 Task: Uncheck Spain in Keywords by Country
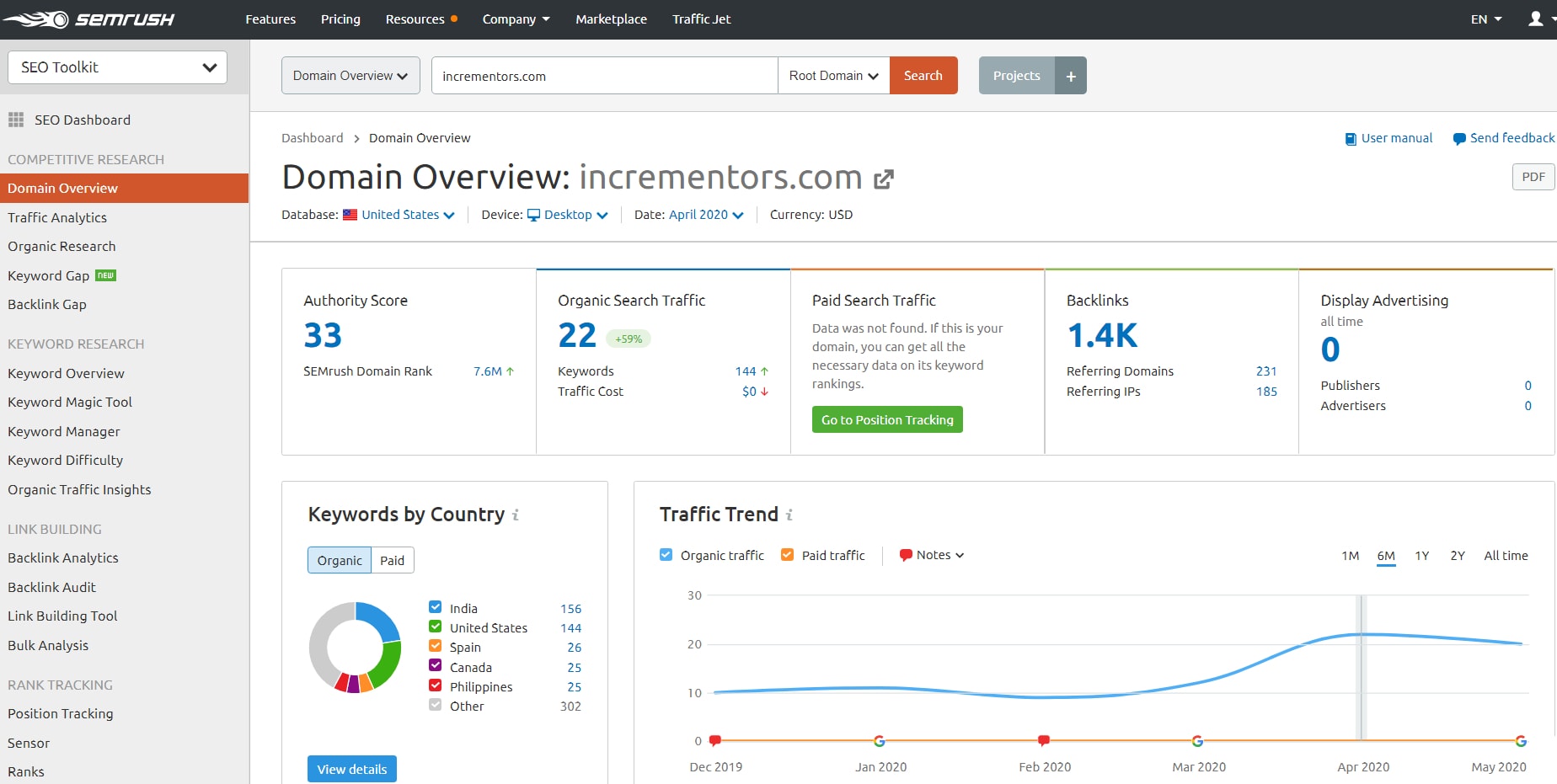click(435, 645)
